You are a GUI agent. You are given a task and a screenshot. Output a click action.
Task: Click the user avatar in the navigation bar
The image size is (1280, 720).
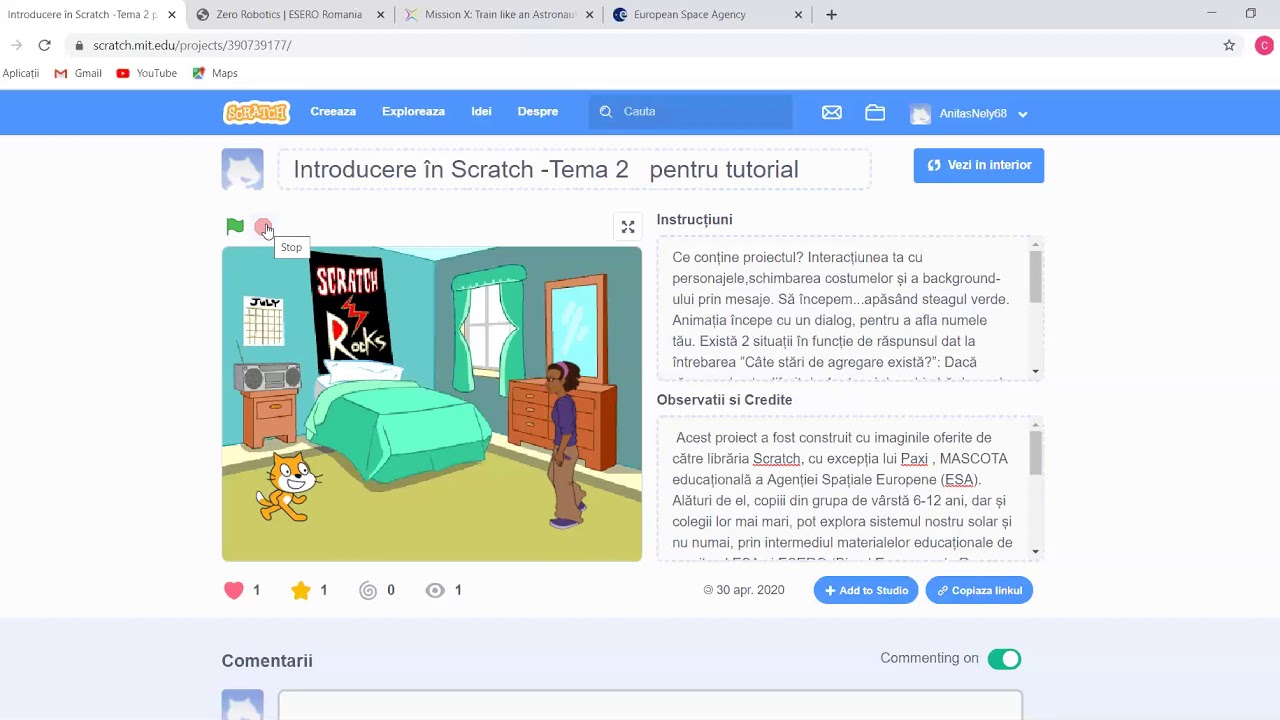pyautogui.click(x=921, y=114)
